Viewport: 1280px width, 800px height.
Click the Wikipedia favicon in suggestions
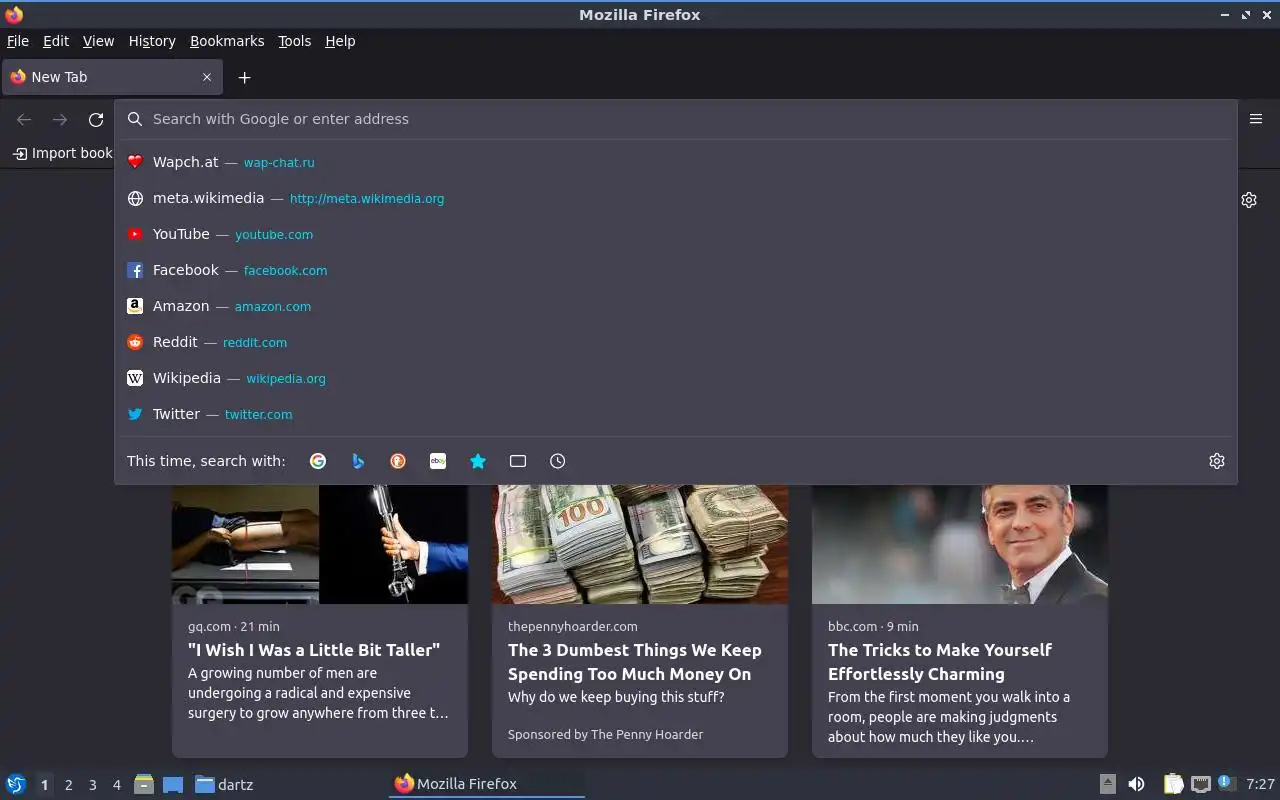[x=135, y=378]
